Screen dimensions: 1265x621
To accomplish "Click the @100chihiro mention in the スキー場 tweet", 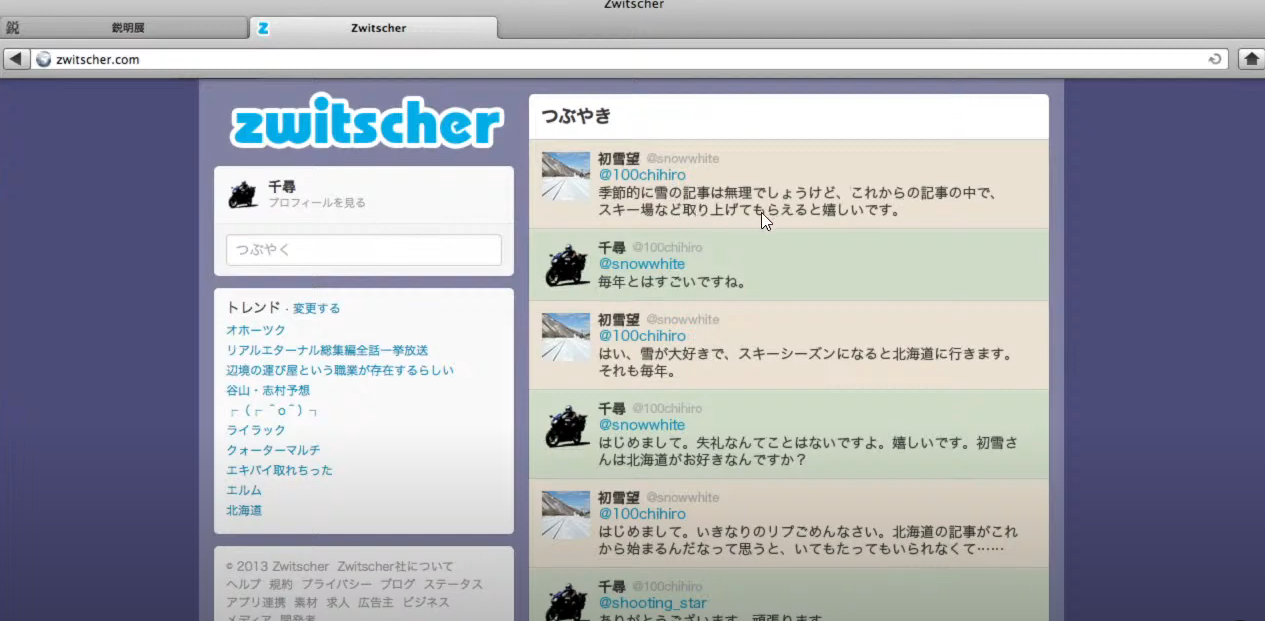I will pos(641,175).
